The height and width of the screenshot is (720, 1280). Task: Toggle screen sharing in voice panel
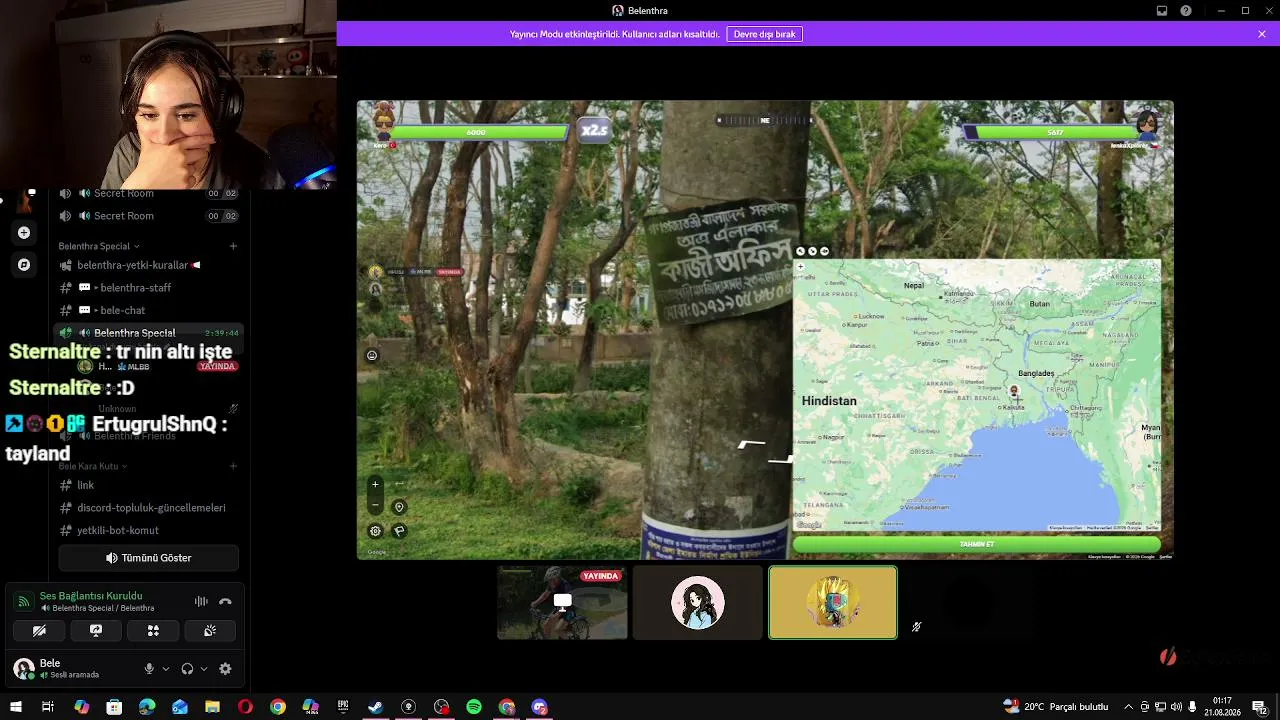tap(96, 631)
